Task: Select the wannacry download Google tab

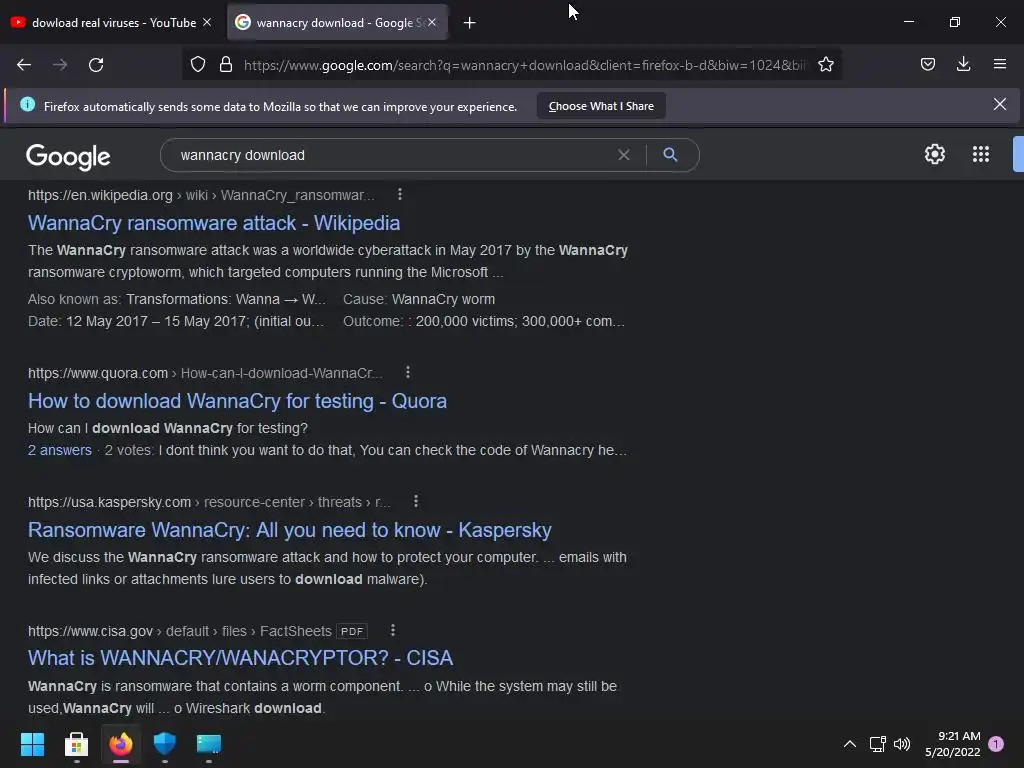Action: coord(336,22)
